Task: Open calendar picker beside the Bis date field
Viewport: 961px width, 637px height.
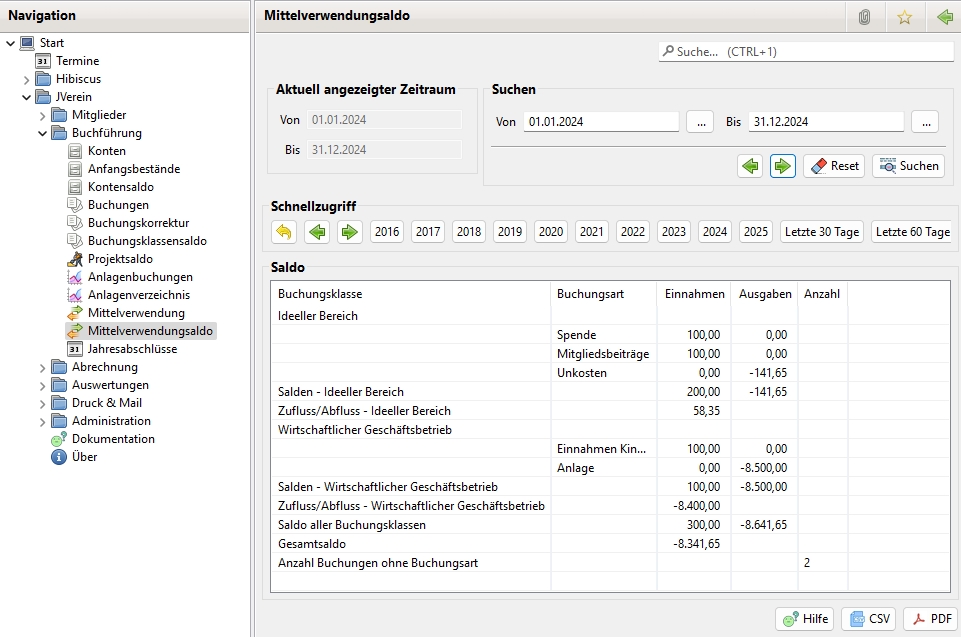Action: coord(925,121)
